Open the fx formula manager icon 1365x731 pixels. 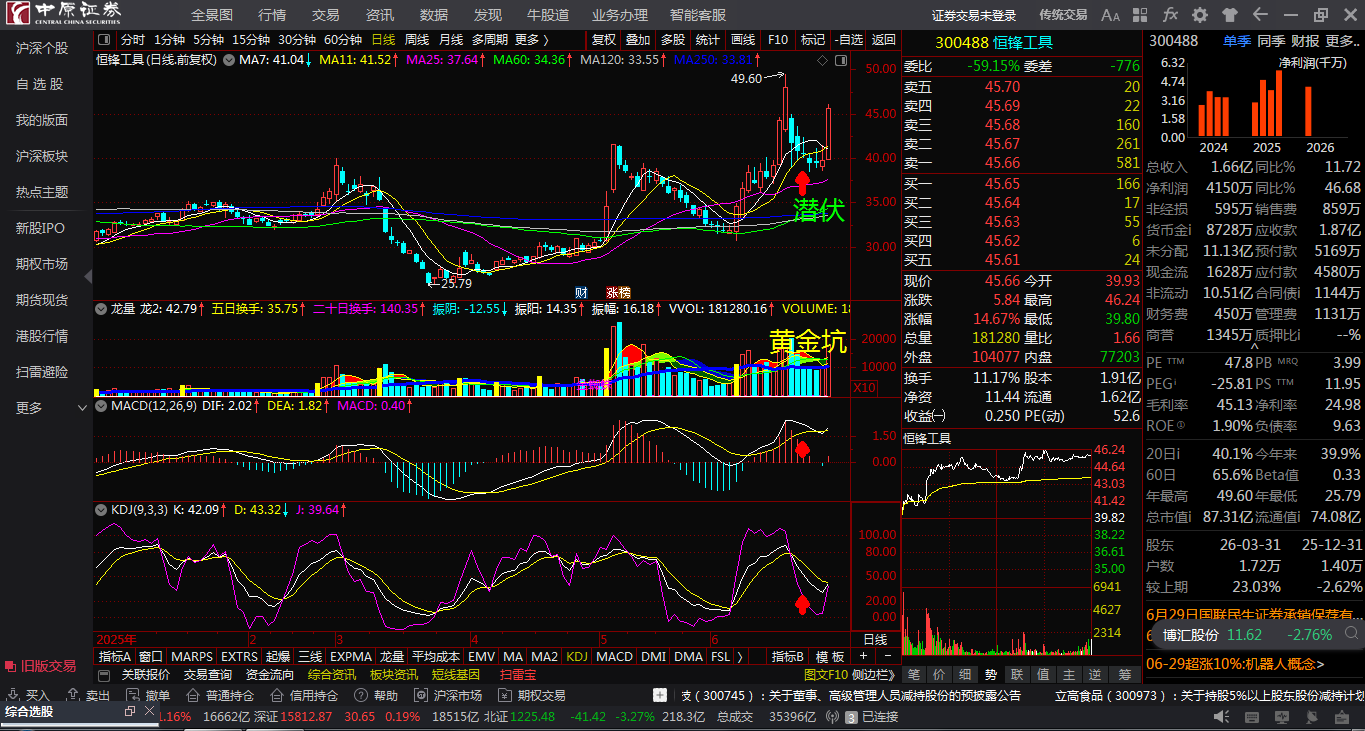[x=1170, y=15]
